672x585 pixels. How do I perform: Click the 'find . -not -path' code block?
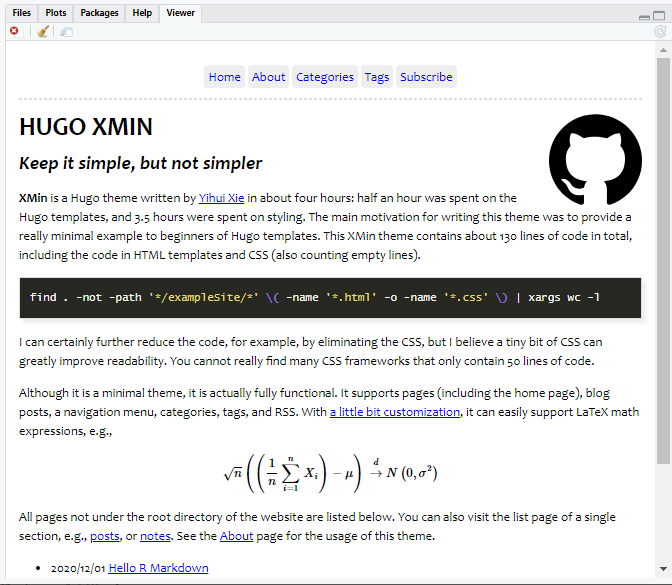point(330,298)
